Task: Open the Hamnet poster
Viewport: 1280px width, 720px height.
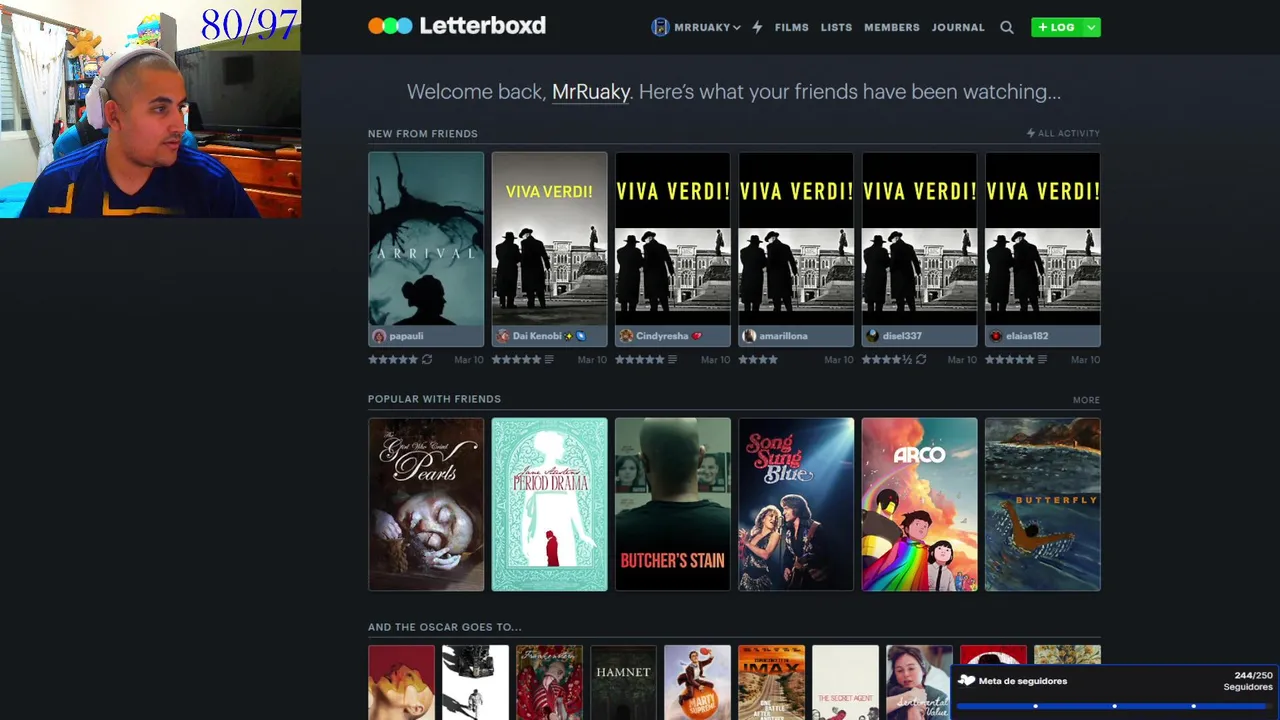Action: coord(623,682)
